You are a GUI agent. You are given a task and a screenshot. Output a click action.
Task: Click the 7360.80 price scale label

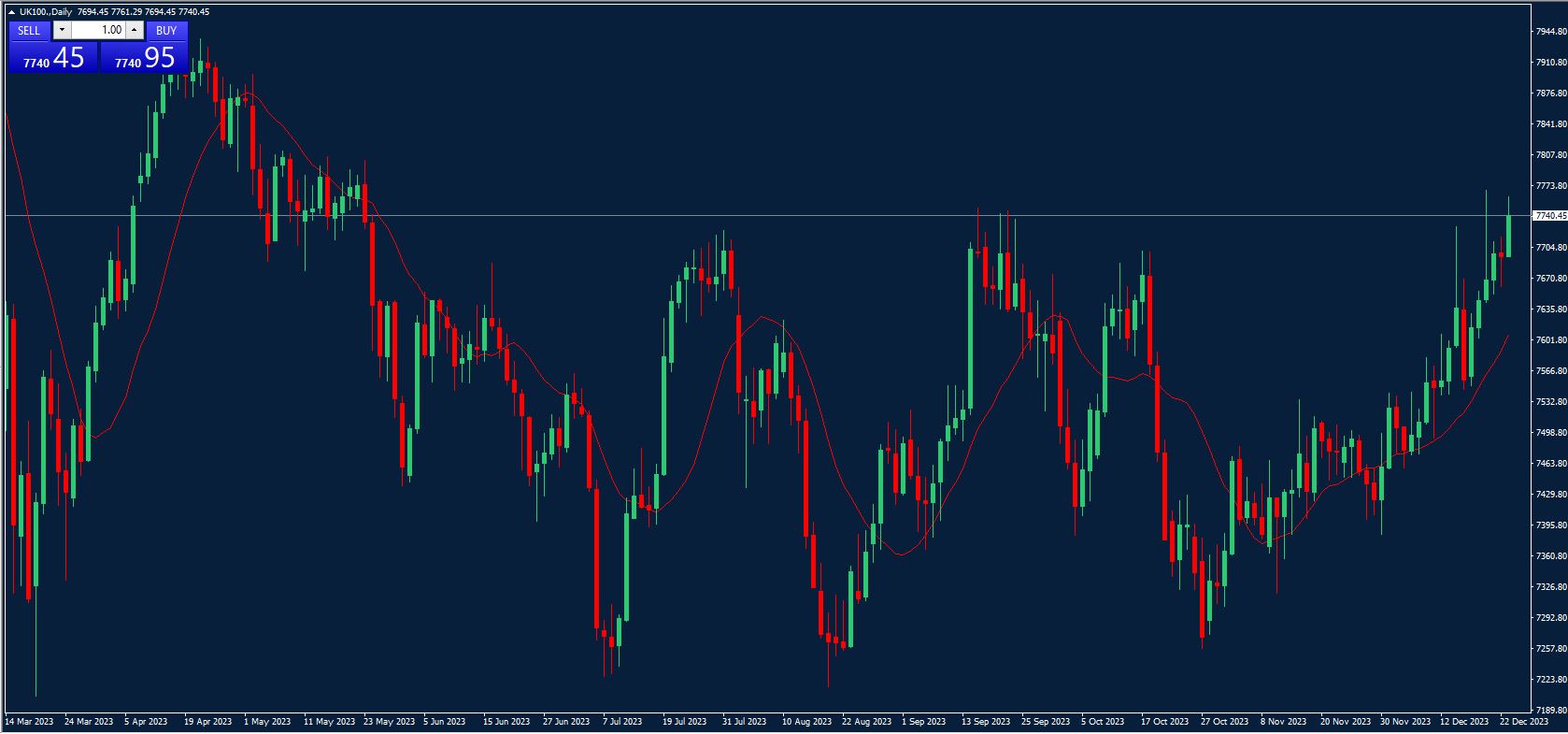pos(1551,556)
